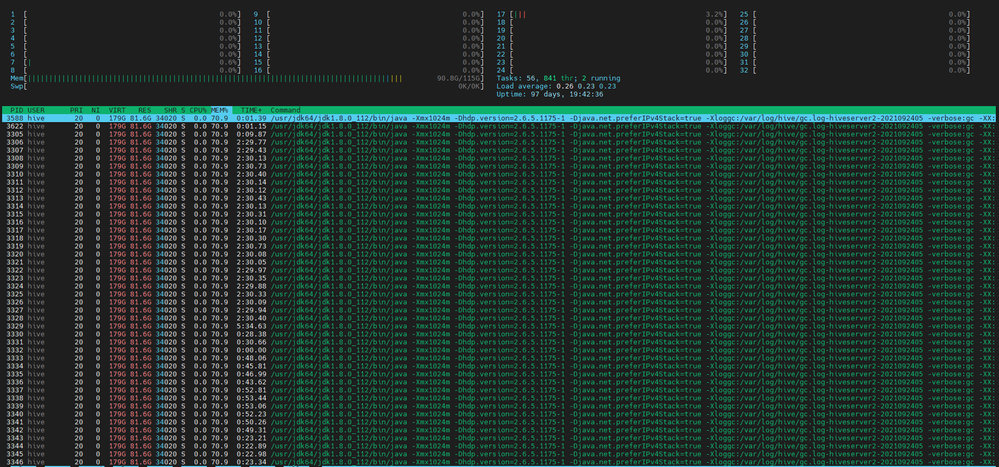Image resolution: width=999 pixels, height=467 pixels.
Task: Click the RES column header
Action: 144,110
